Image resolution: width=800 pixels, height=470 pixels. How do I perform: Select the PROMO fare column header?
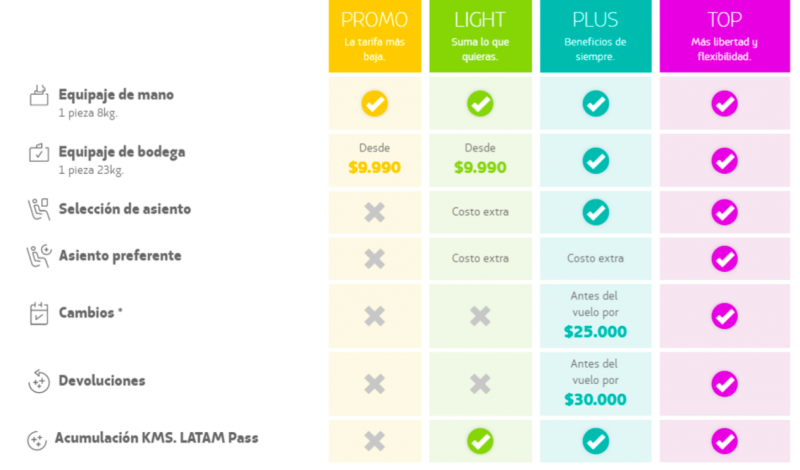tap(374, 36)
